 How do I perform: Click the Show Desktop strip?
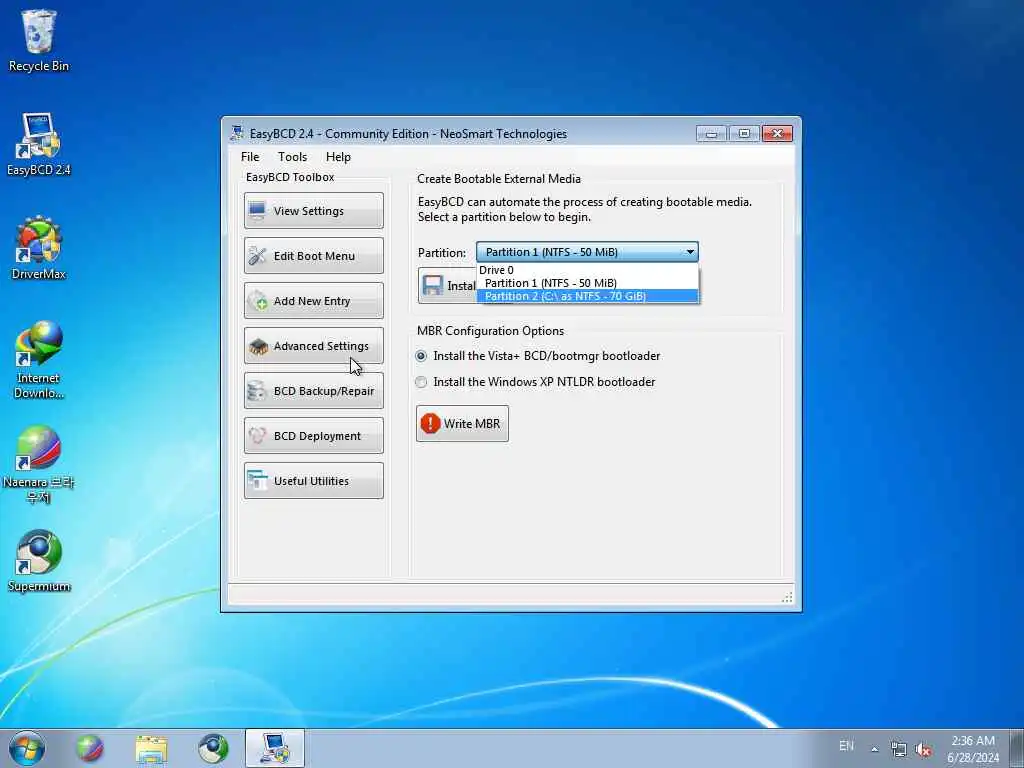pos(1017,748)
